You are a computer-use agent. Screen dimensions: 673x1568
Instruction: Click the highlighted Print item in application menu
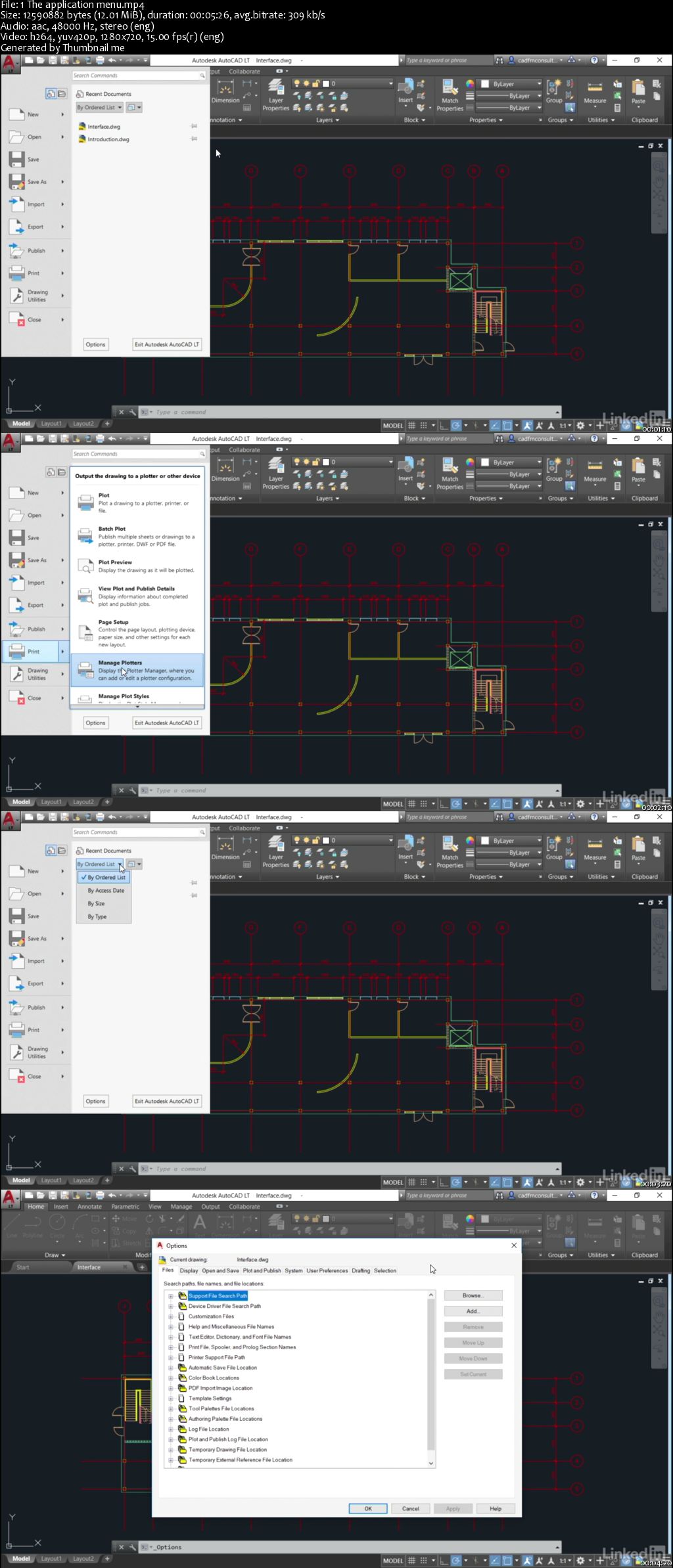coord(35,652)
